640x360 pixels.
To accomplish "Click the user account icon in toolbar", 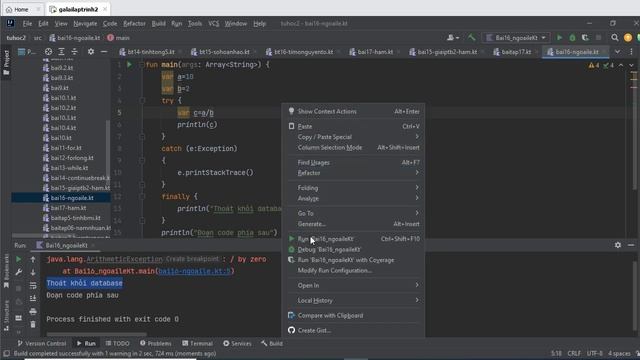I will (x=452, y=38).
